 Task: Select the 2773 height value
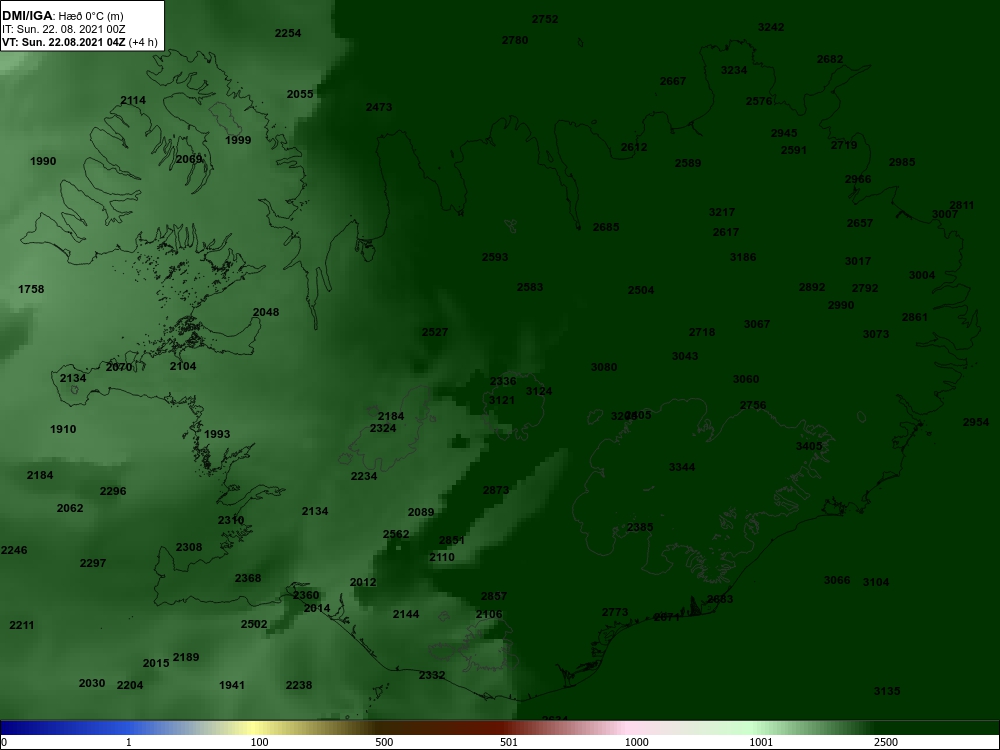615,613
